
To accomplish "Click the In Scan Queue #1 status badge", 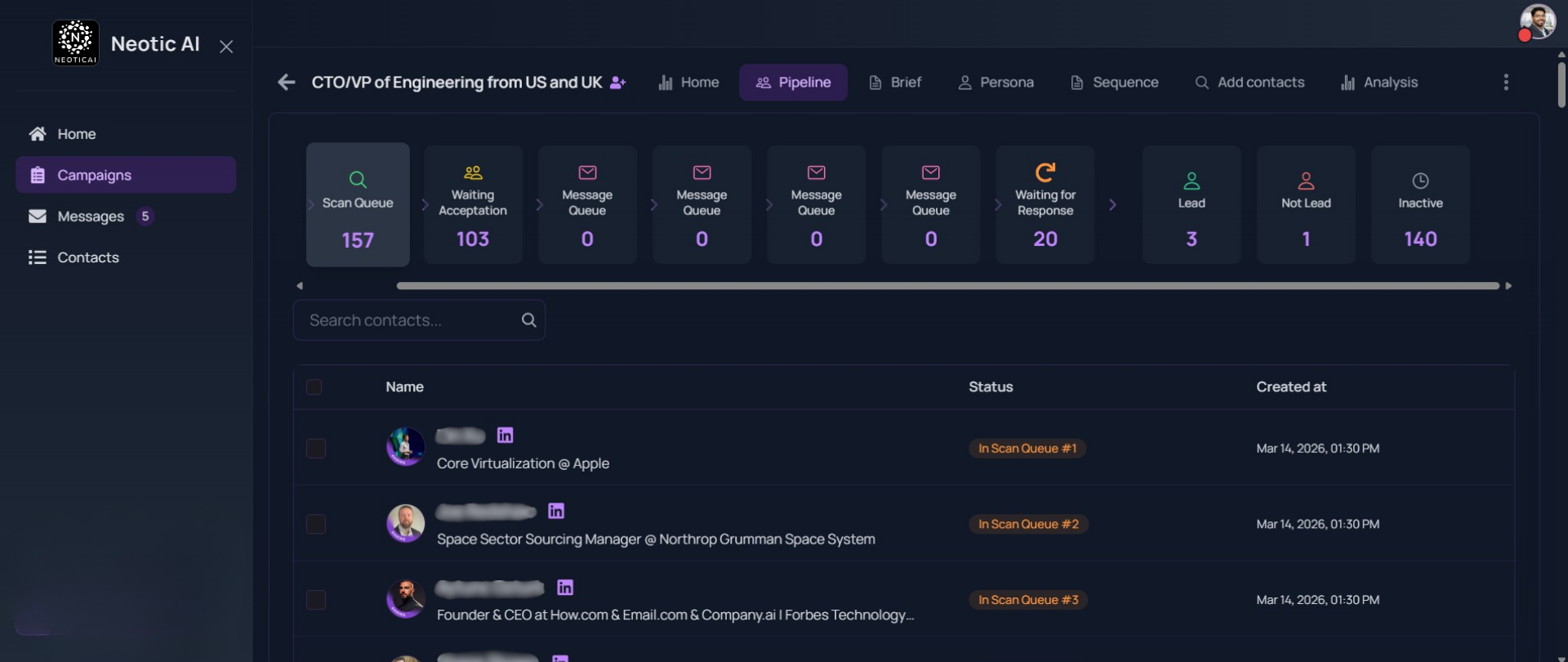I will tap(1027, 448).
